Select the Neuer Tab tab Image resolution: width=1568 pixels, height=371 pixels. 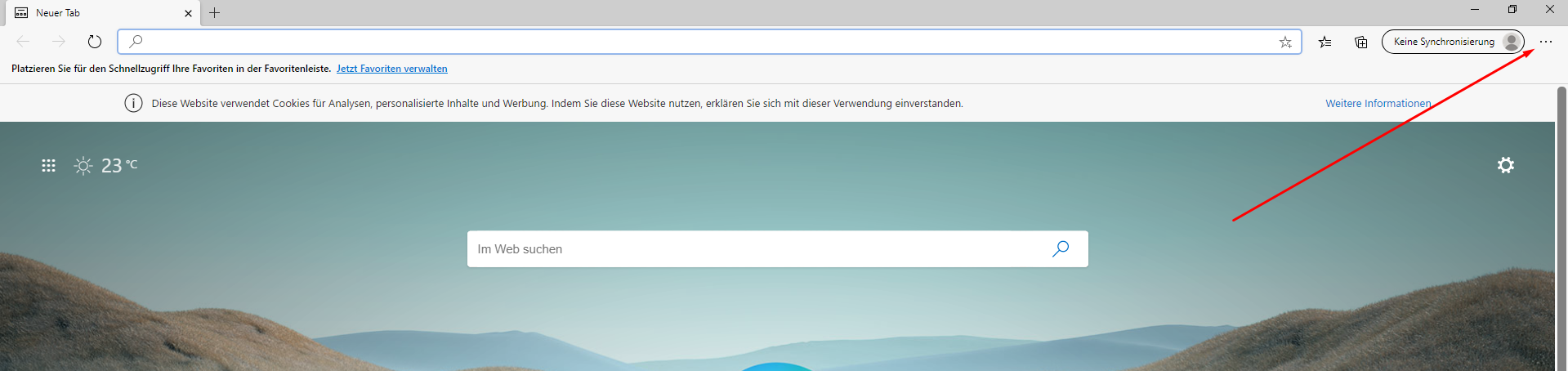tap(103, 13)
